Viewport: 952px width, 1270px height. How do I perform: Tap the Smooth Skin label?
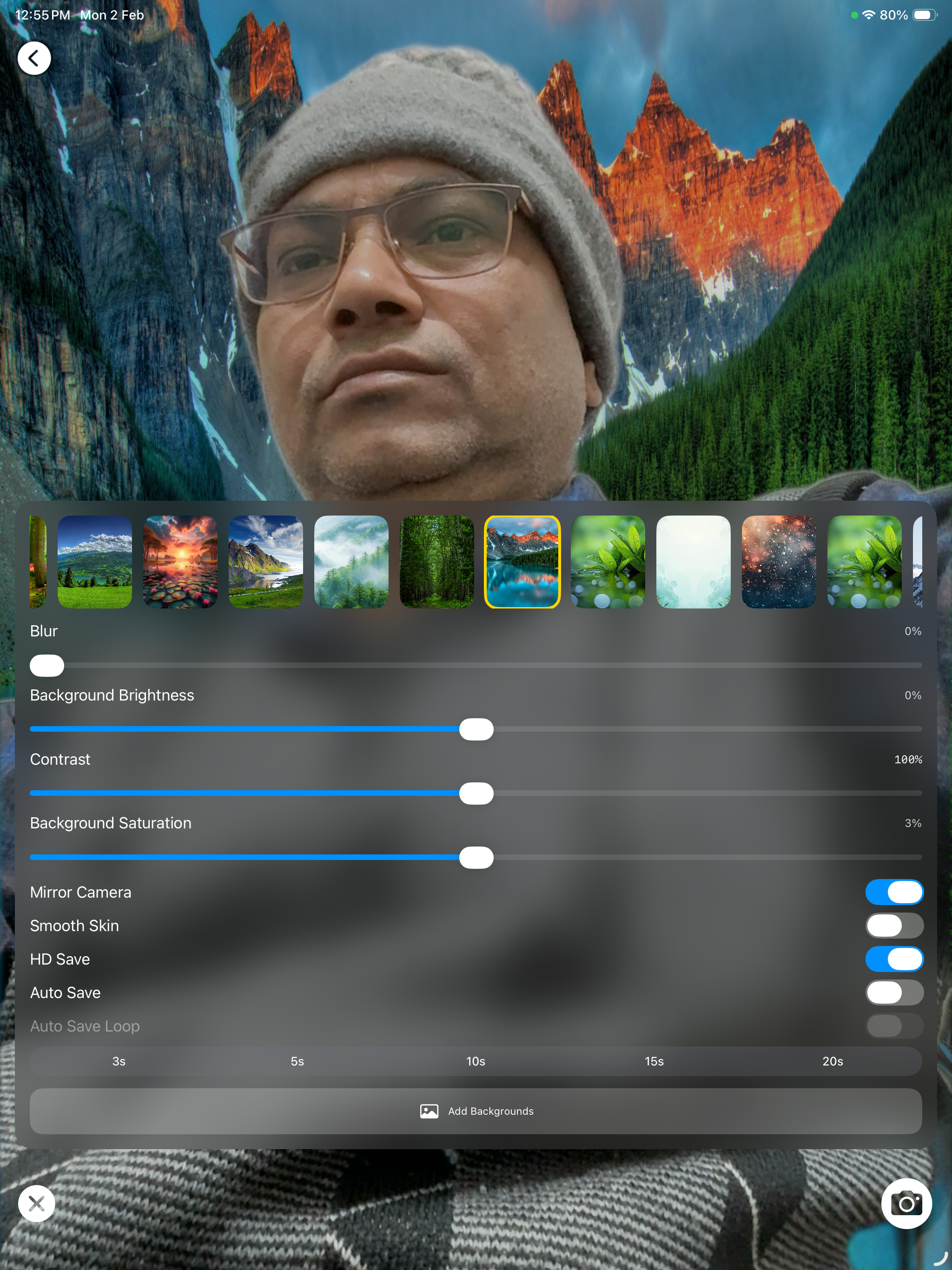[x=74, y=926]
